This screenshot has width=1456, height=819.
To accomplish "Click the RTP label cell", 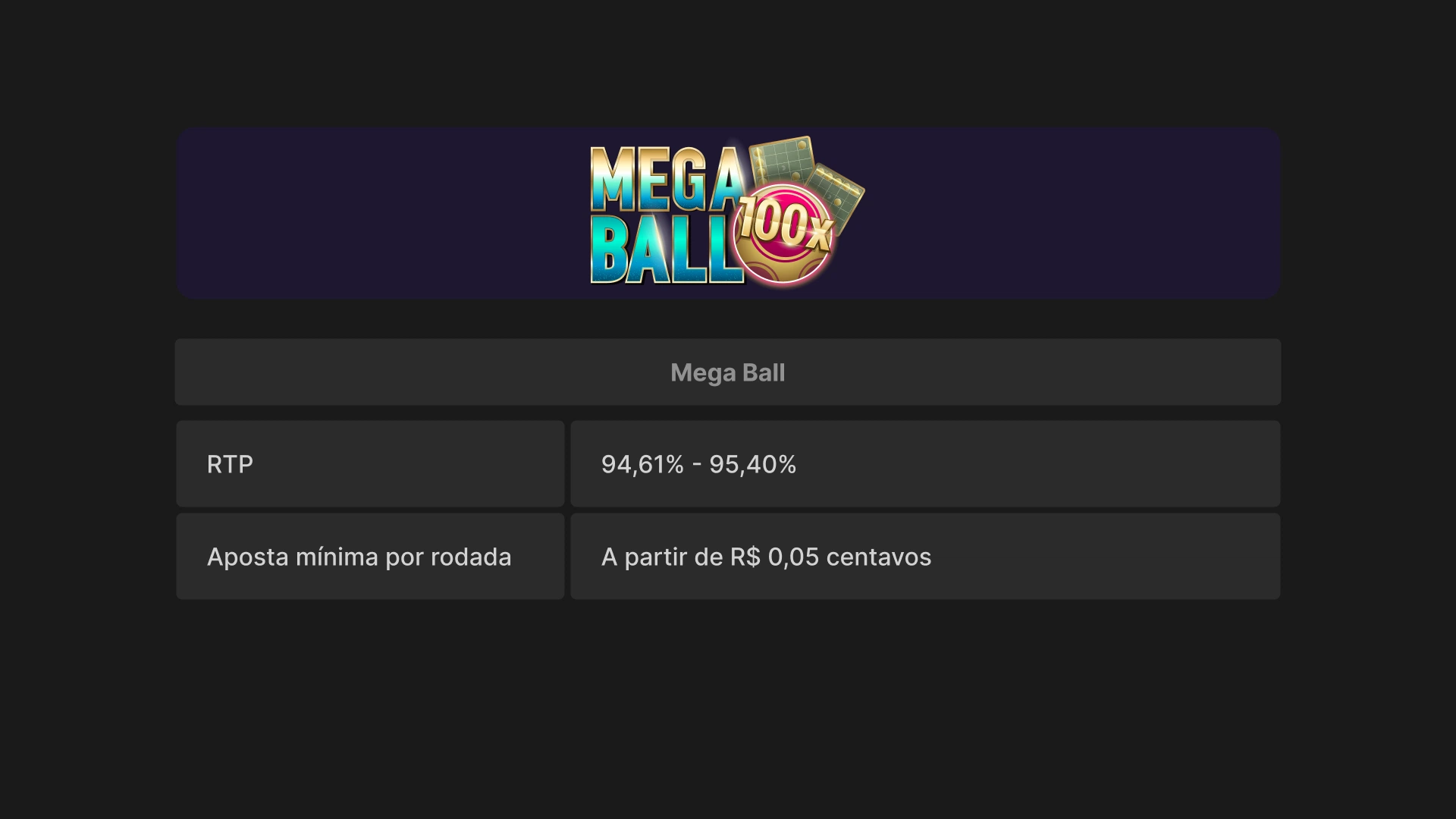I will (x=370, y=464).
